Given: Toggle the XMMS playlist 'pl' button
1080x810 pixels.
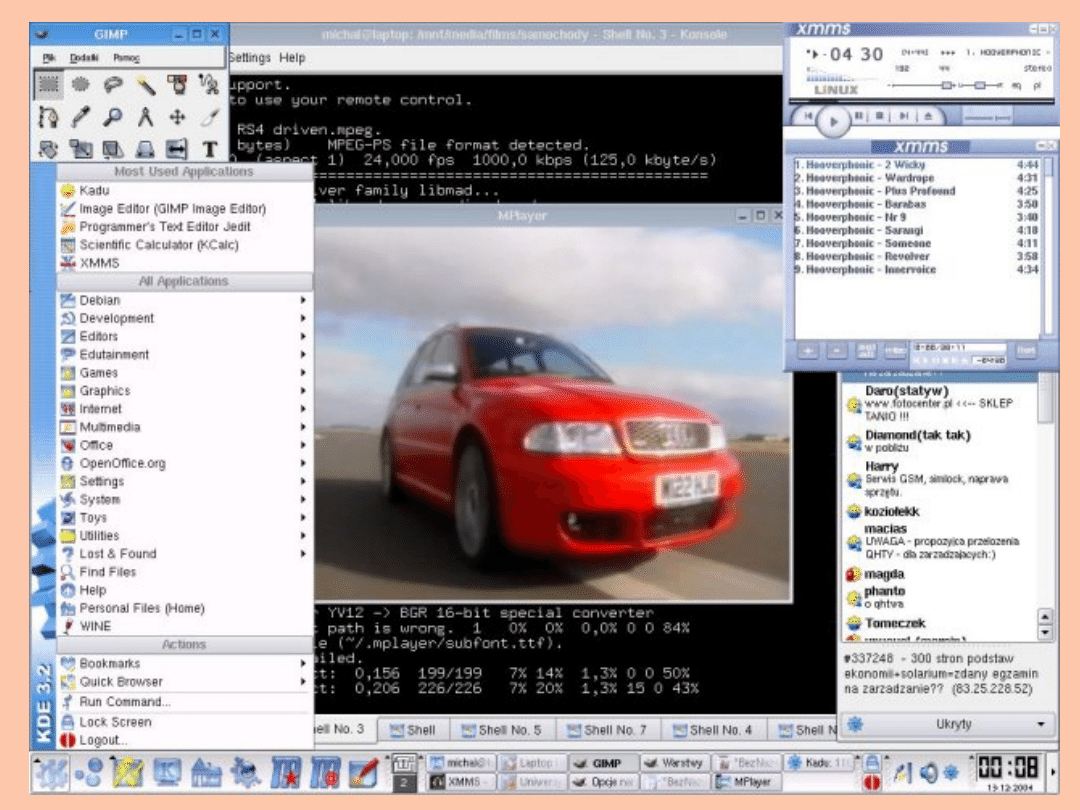Looking at the screenshot, I should (1037, 85).
